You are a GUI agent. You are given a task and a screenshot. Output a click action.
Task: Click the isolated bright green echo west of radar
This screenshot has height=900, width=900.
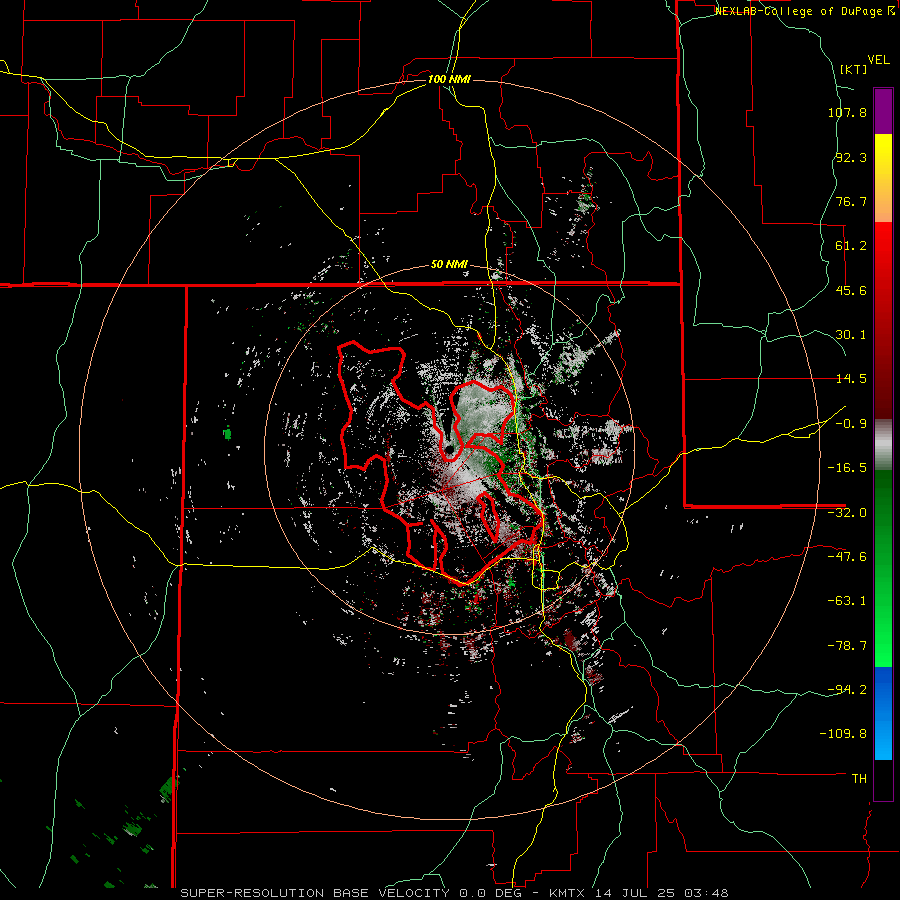point(228,433)
